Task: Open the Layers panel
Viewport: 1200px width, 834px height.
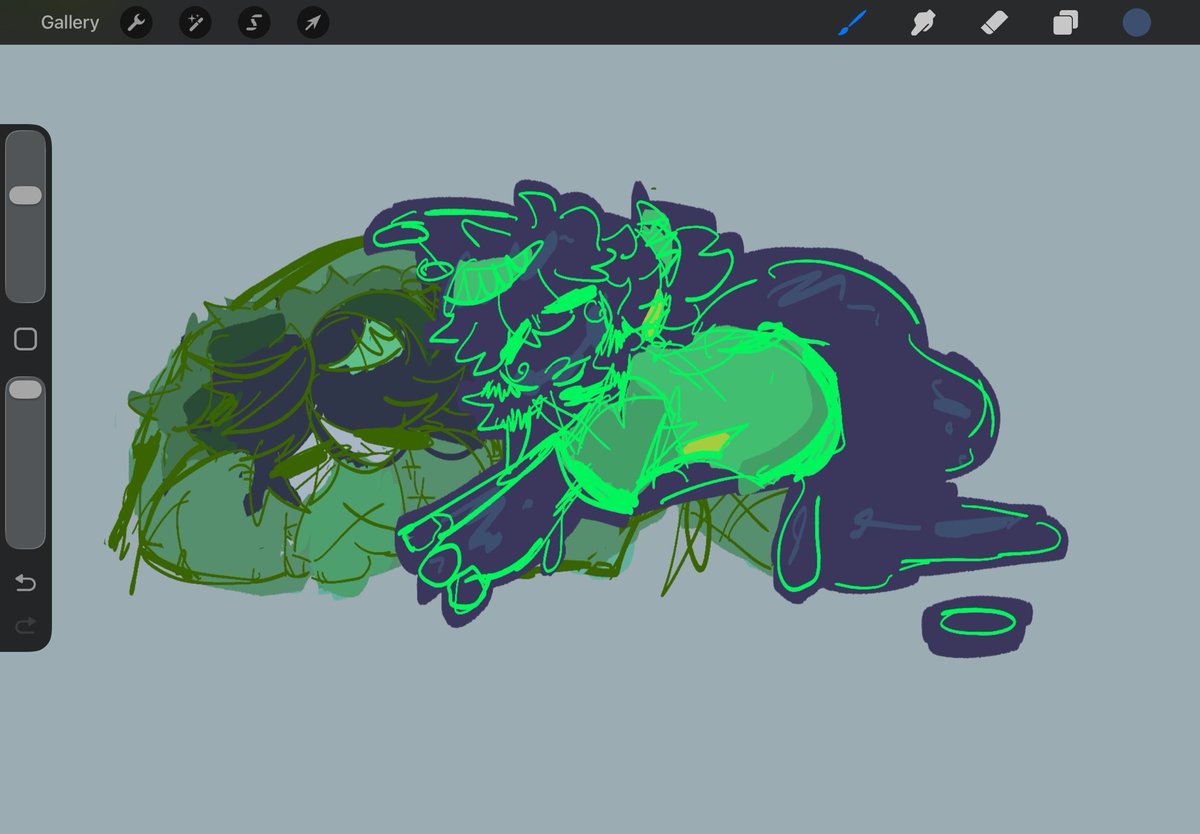Action: (x=1065, y=23)
